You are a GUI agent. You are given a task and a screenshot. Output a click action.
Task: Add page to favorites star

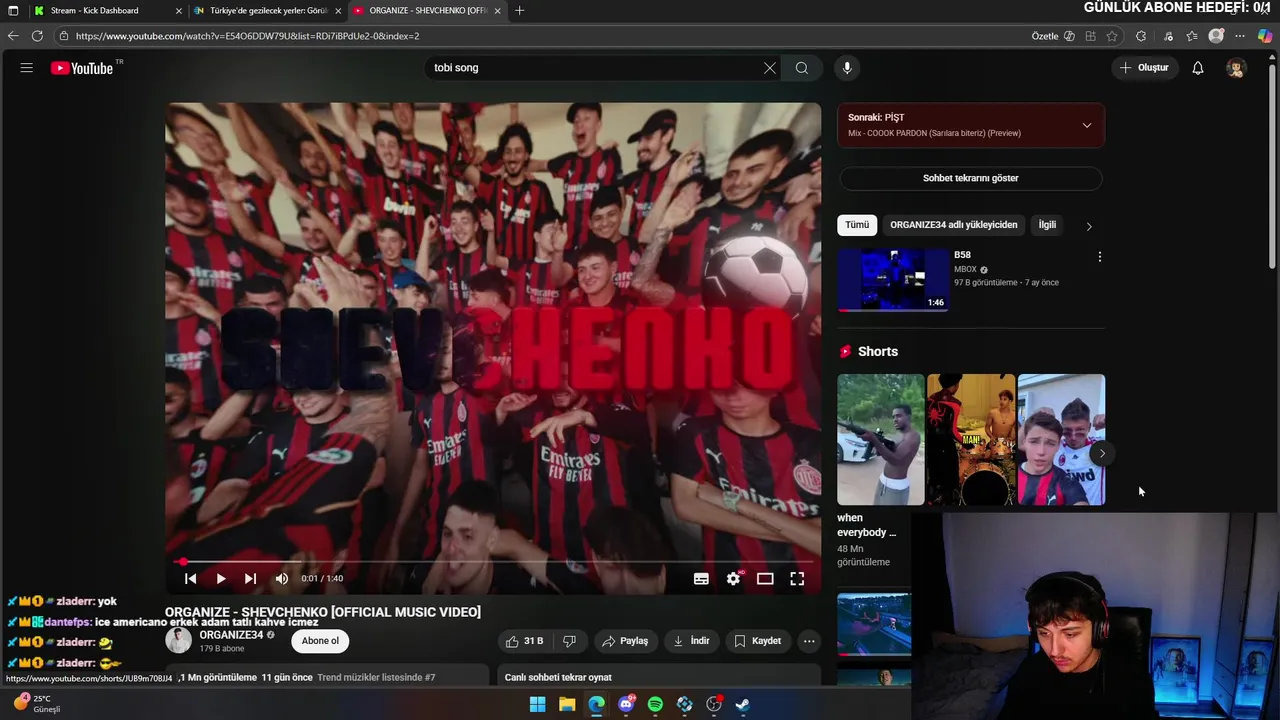pyautogui.click(x=1112, y=36)
